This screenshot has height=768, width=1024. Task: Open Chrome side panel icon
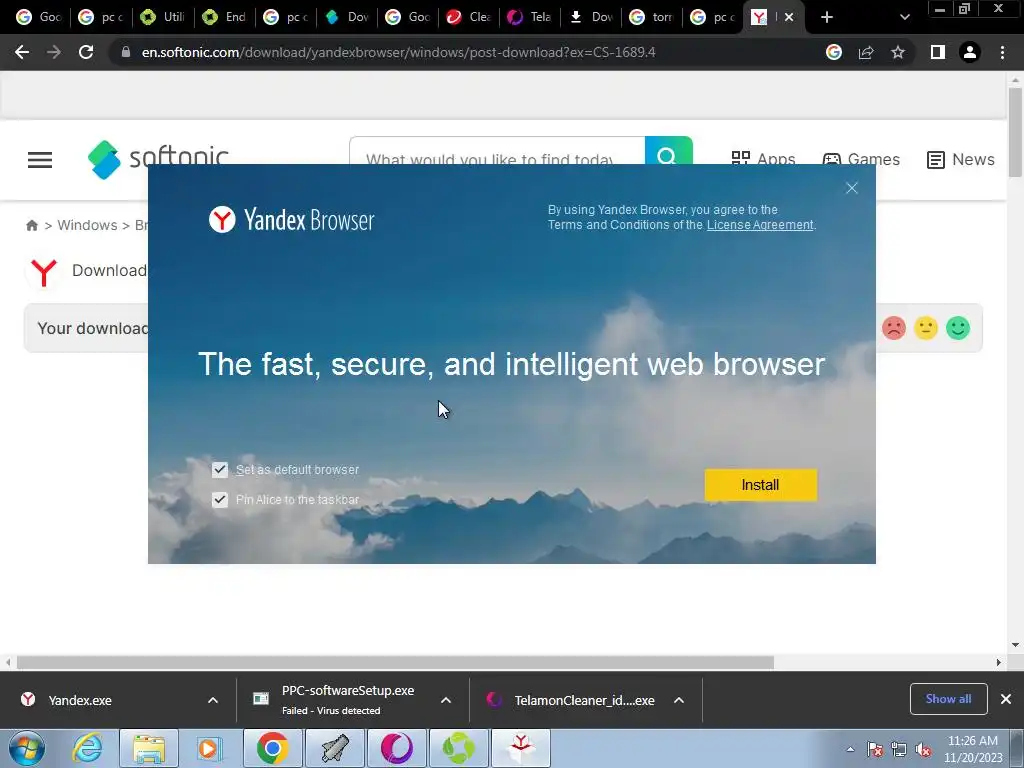pyautogui.click(x=938, y=52)
